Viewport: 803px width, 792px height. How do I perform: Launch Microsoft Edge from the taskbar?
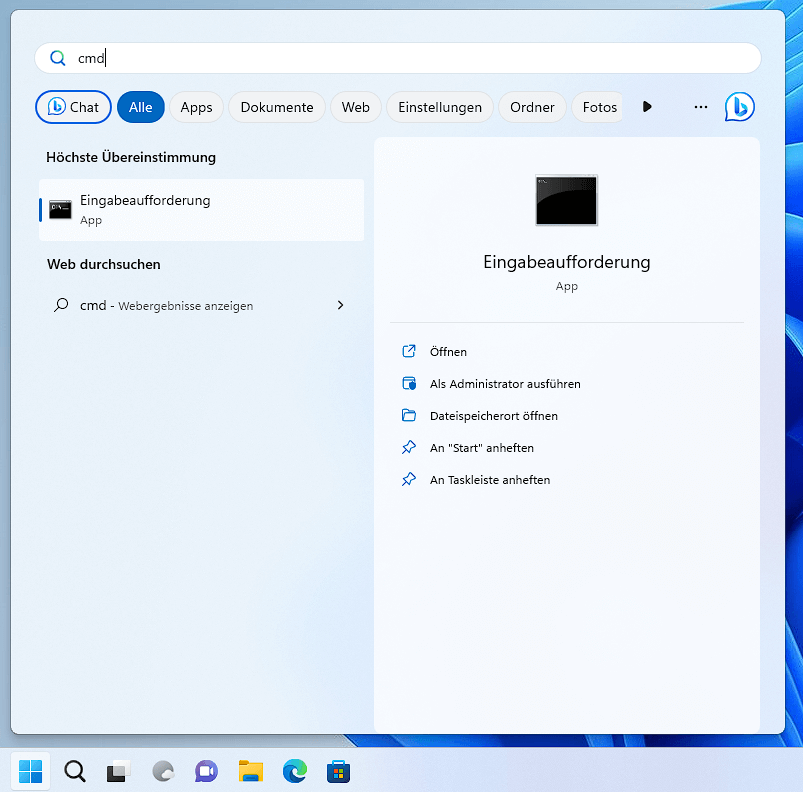(295, 771)
